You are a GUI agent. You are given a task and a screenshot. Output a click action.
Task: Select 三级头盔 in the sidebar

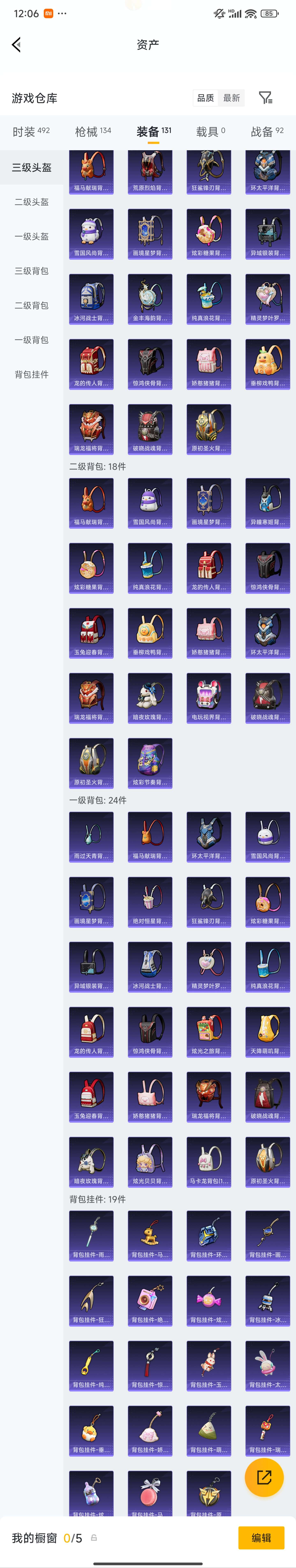tap(32, 167)
